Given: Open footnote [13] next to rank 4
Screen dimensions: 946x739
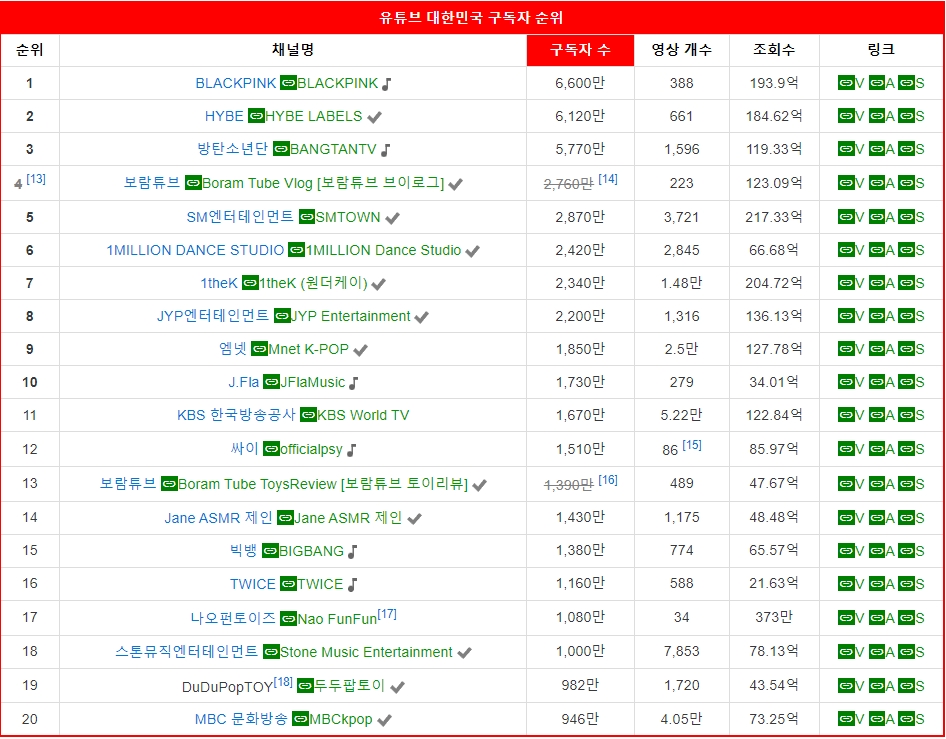Looking at the screenshot, I should 36,179.
